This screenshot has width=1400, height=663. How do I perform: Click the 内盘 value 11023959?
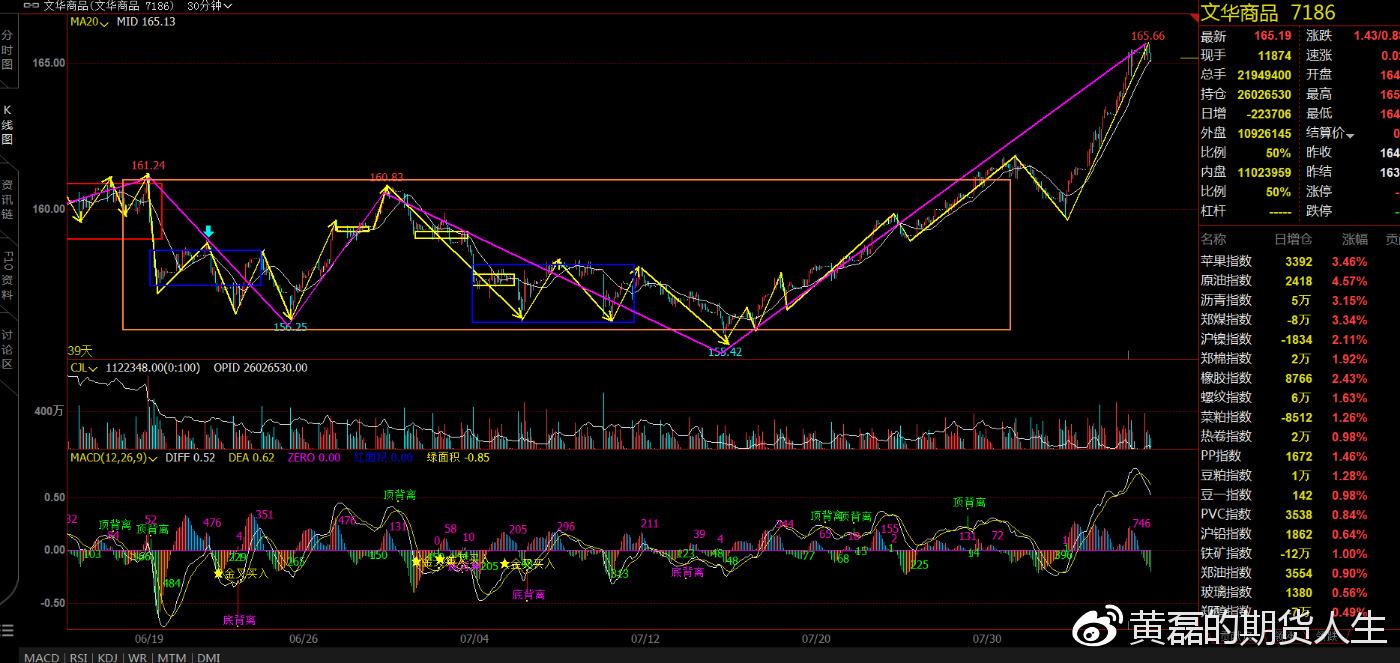(x=1264, y=172)
